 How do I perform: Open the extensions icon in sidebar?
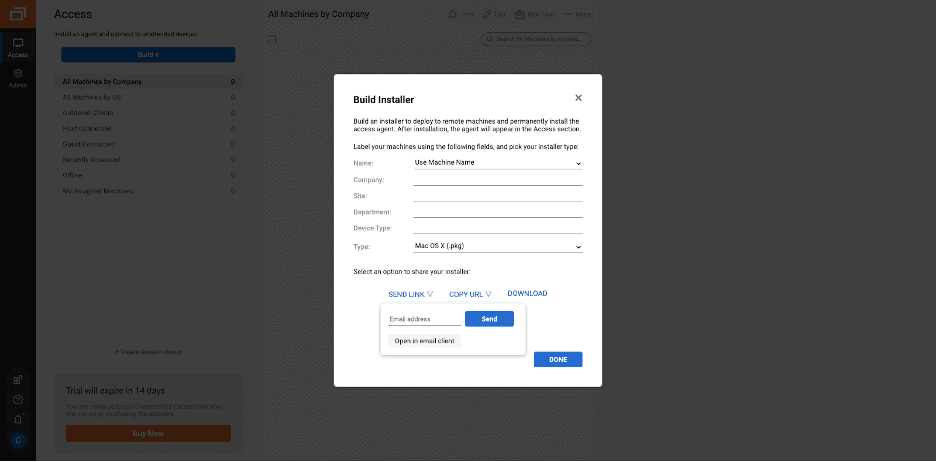[18, 379]
